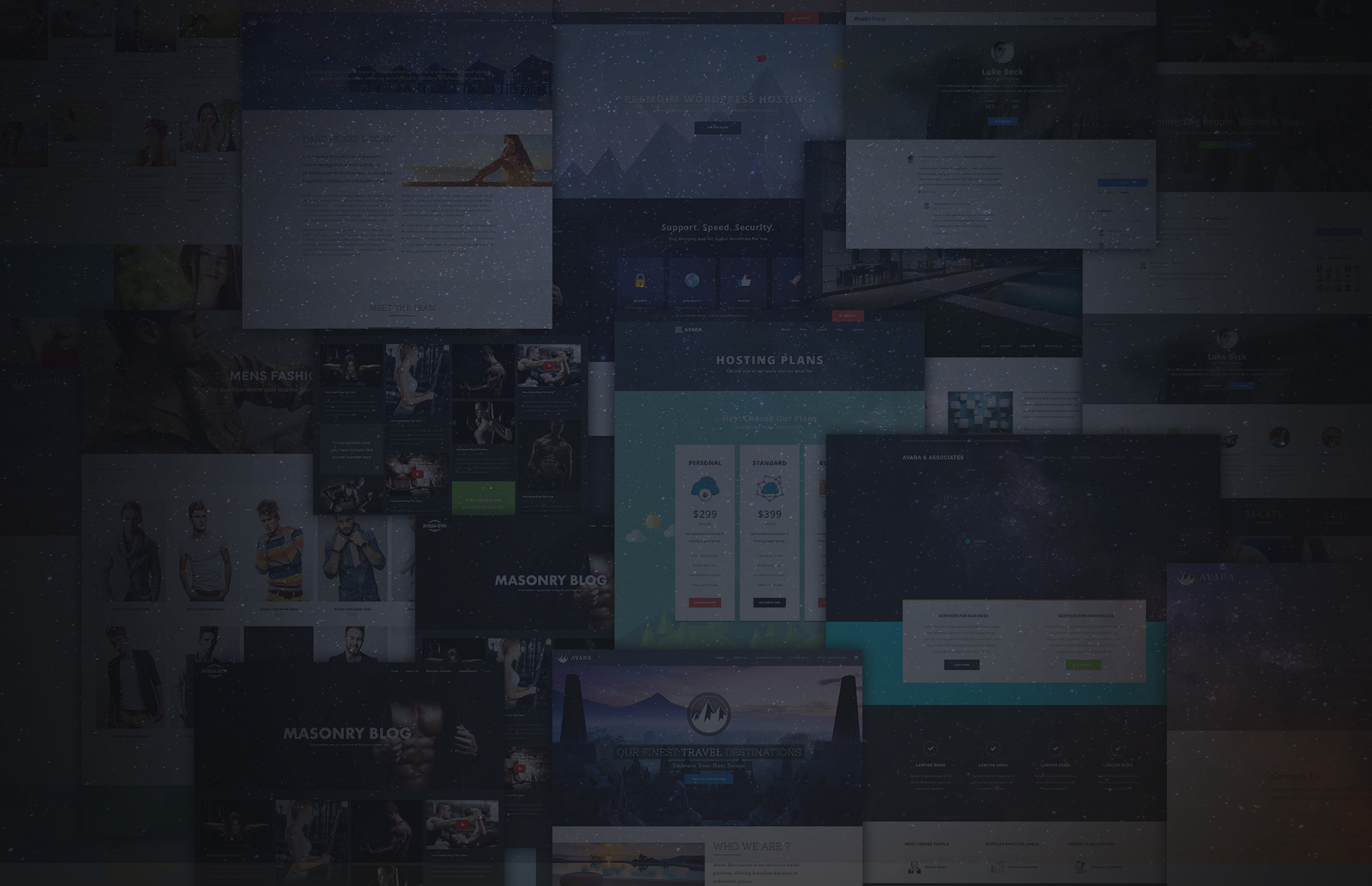
Task: Play the video thumbnail in gym blog grid
Action: [x=549, y=365]
